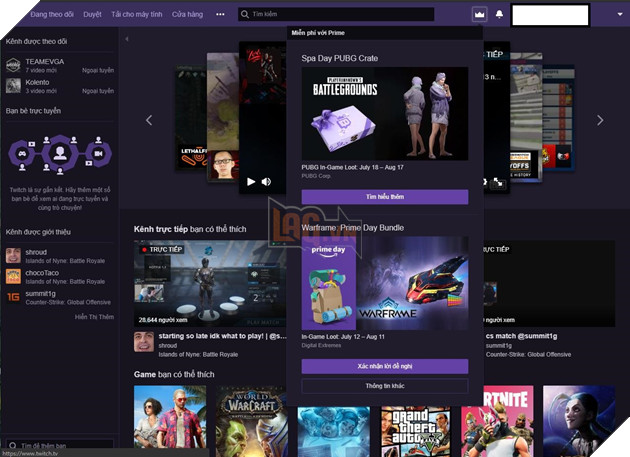
Task: Open summit1g recommended channel
Action: coord(59,297)
